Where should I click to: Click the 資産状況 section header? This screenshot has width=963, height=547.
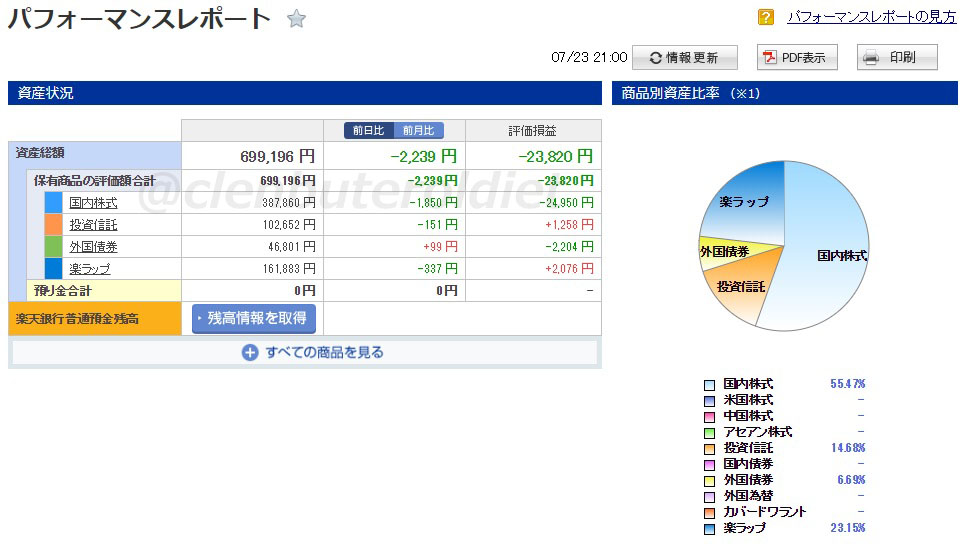305,93
